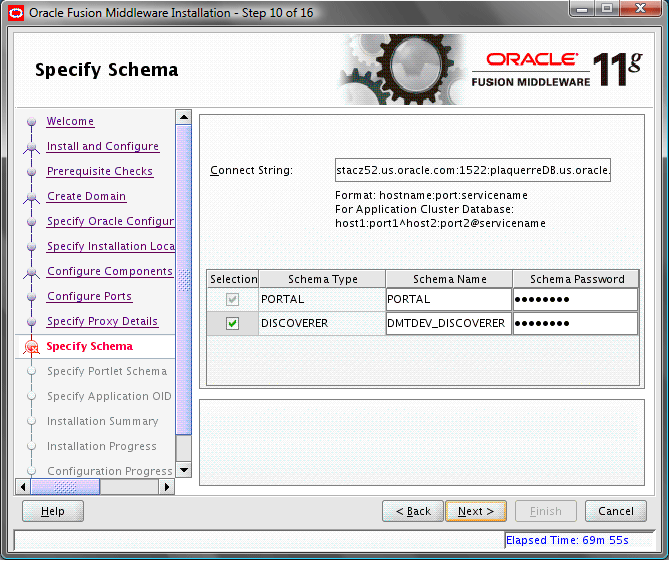Click the Format hostname:port:servicename hint
The width and height of the screenshot is (669, 561).
pyautogui.click(x=431, y=195)
